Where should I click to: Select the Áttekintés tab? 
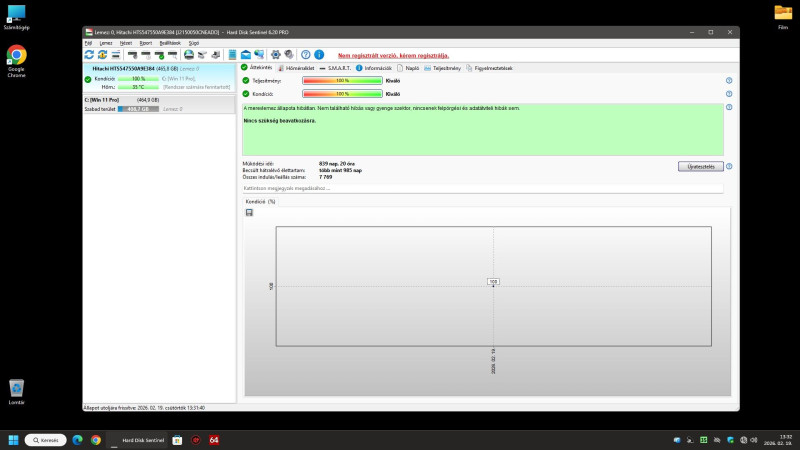257,67
